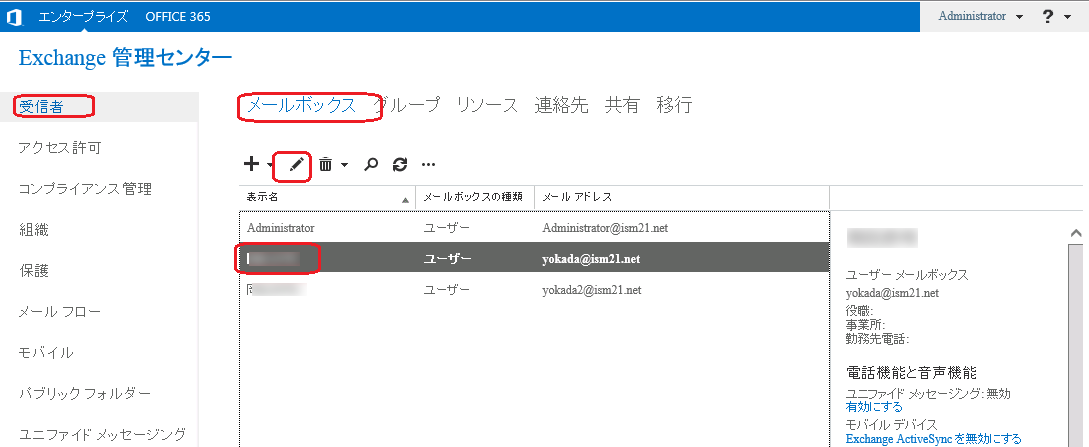The height and width of the screenshot is (447, 1089).
Task: Click the refresh icon in toolbar
Action: [x=400, y=164]
